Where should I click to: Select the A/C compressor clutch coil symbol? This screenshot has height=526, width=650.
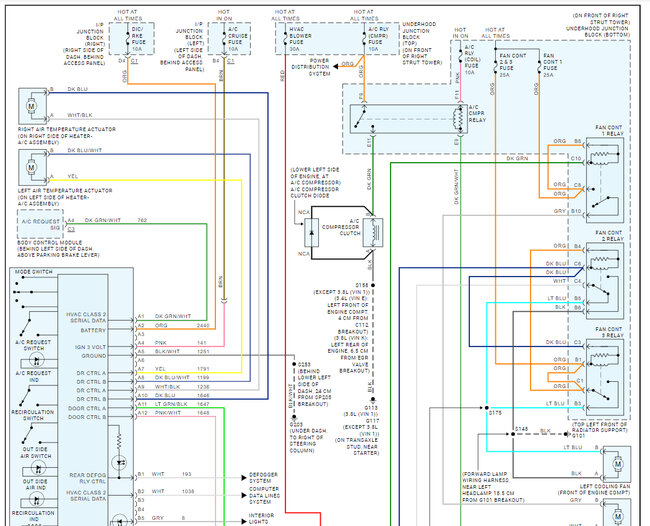(x=373, y=233)
